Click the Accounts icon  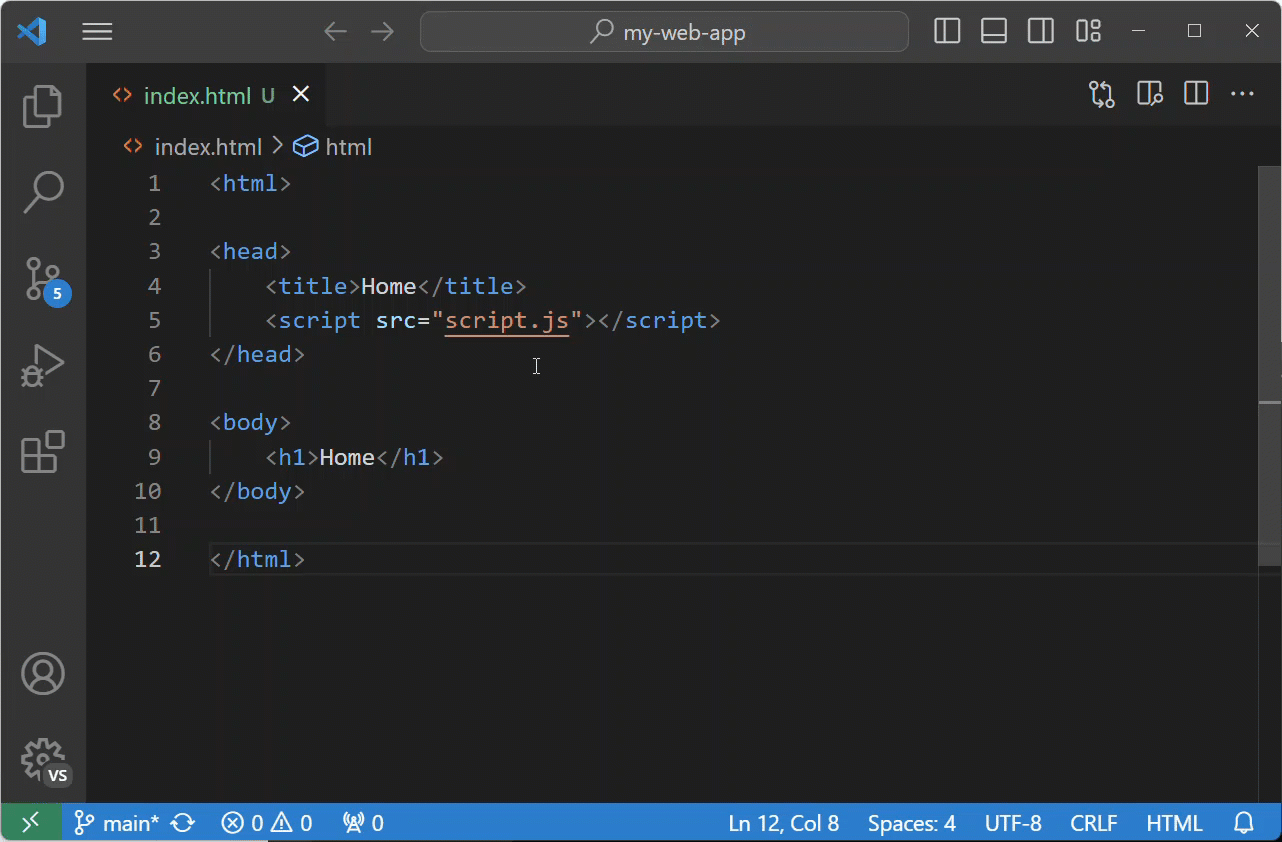42,673
